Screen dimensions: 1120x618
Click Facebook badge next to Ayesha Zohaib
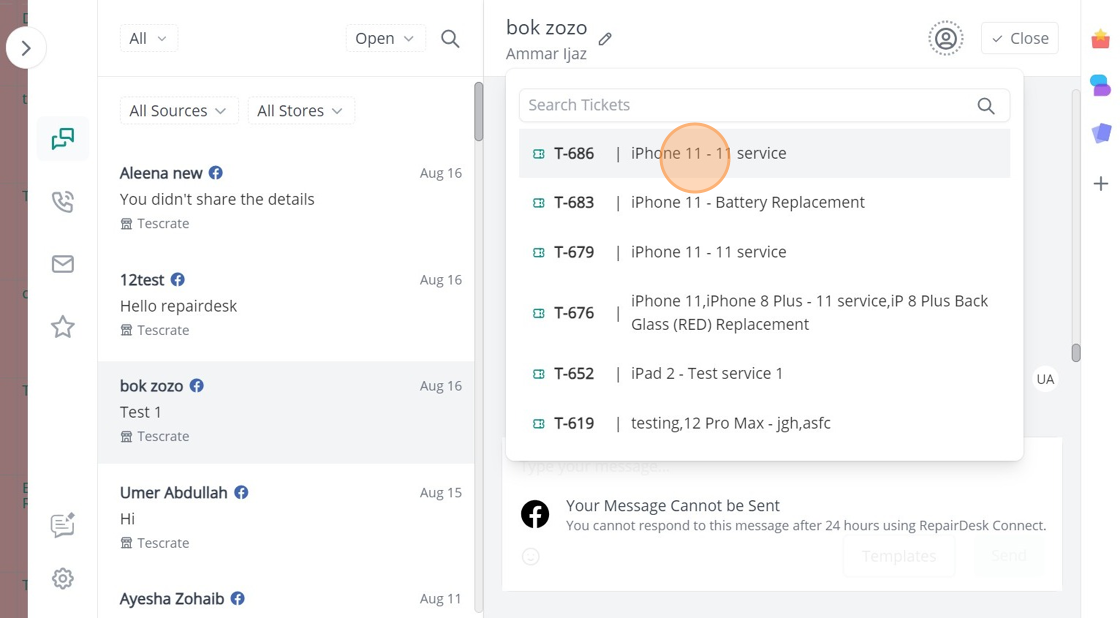click(x=238, y=599)
